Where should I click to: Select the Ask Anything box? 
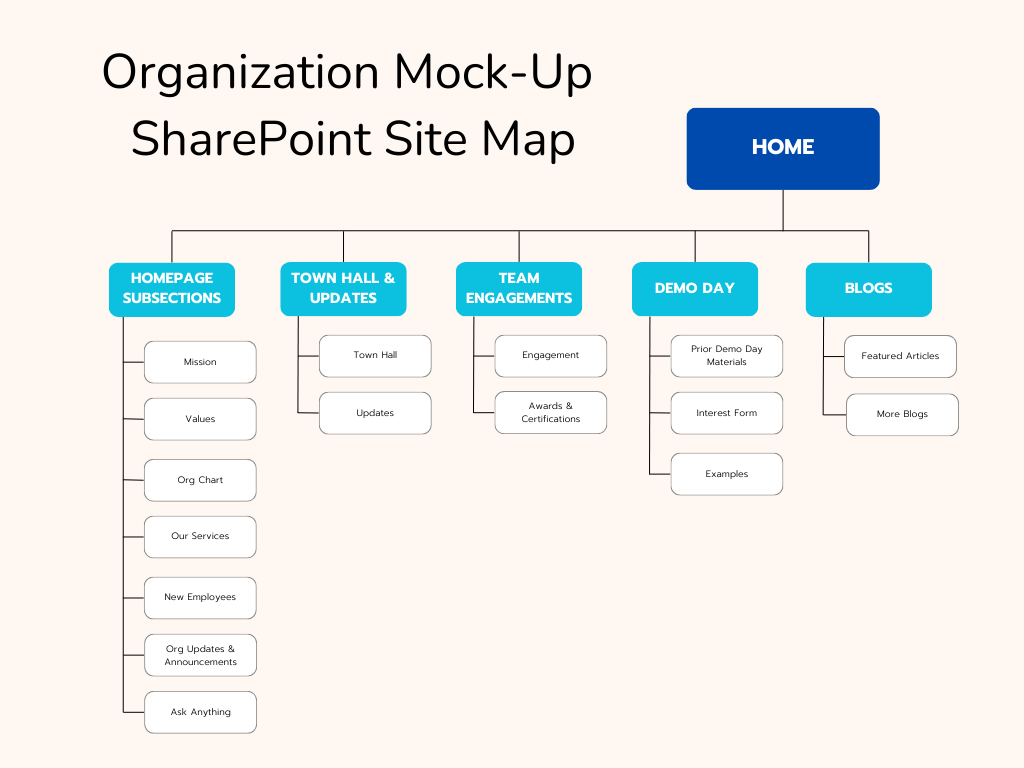click(x=200, y=712)
